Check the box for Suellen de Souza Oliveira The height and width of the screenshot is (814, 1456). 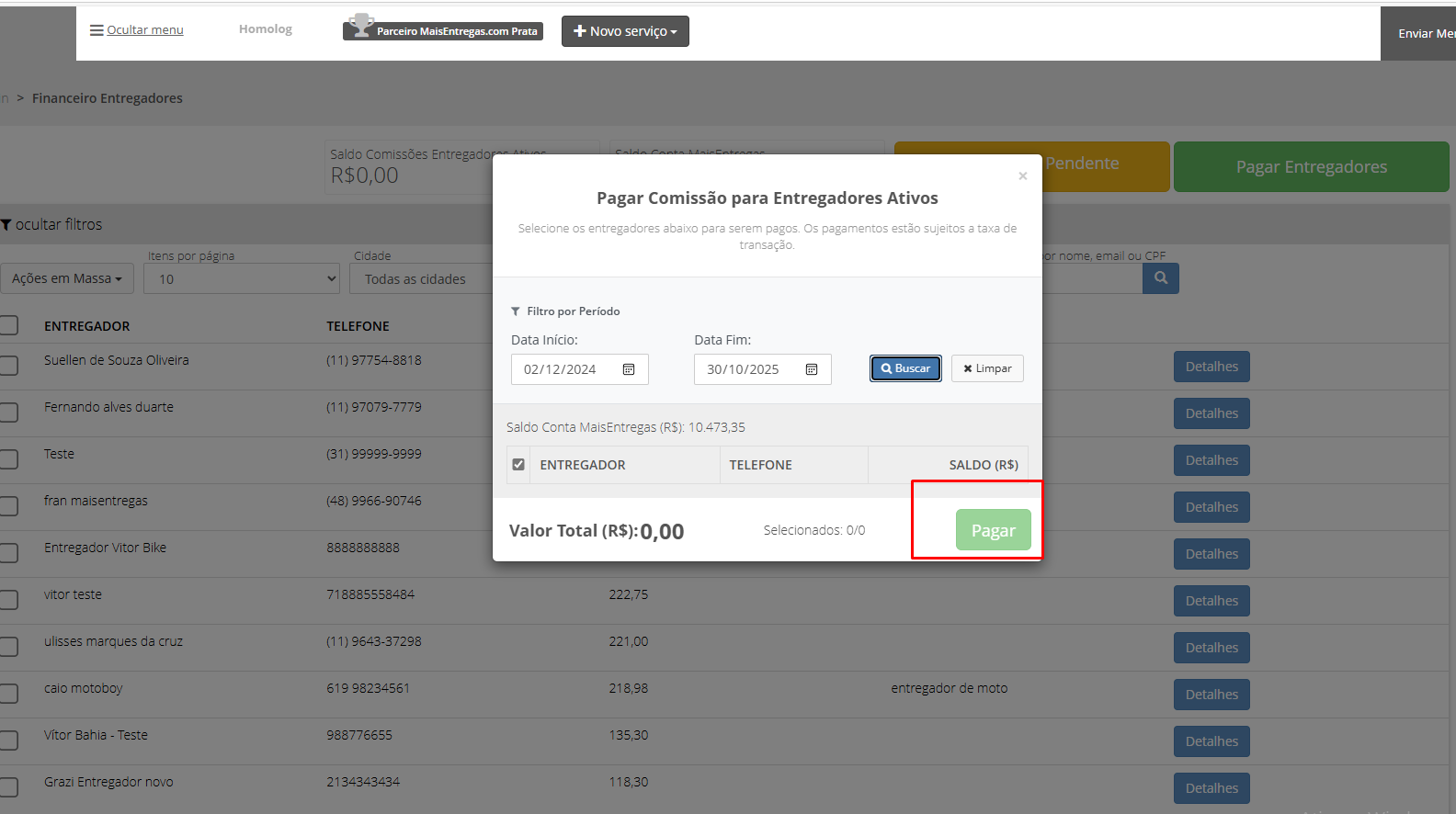[x=8, y=365]
